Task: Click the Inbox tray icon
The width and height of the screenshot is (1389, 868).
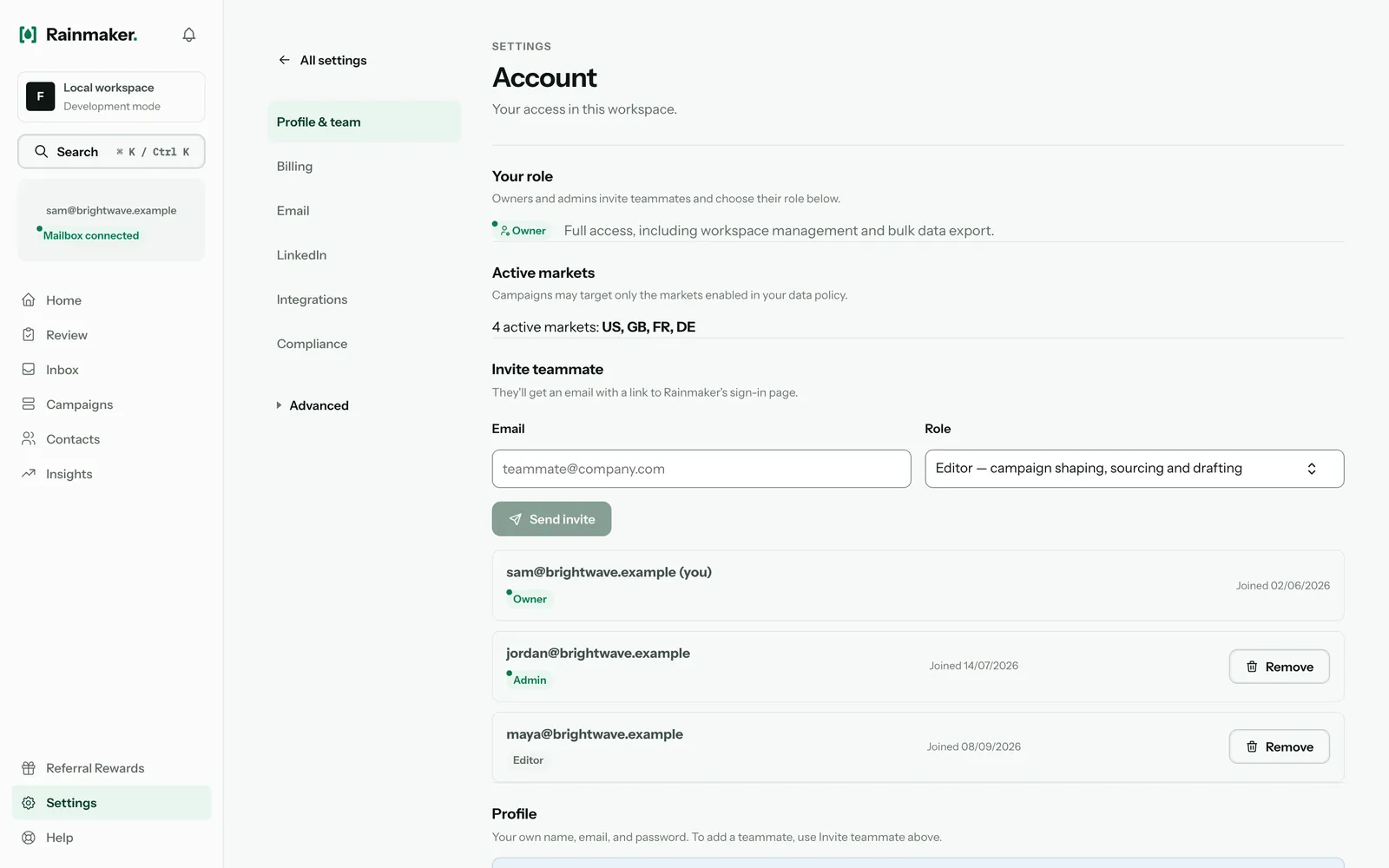Action: (x=29, y=369)
